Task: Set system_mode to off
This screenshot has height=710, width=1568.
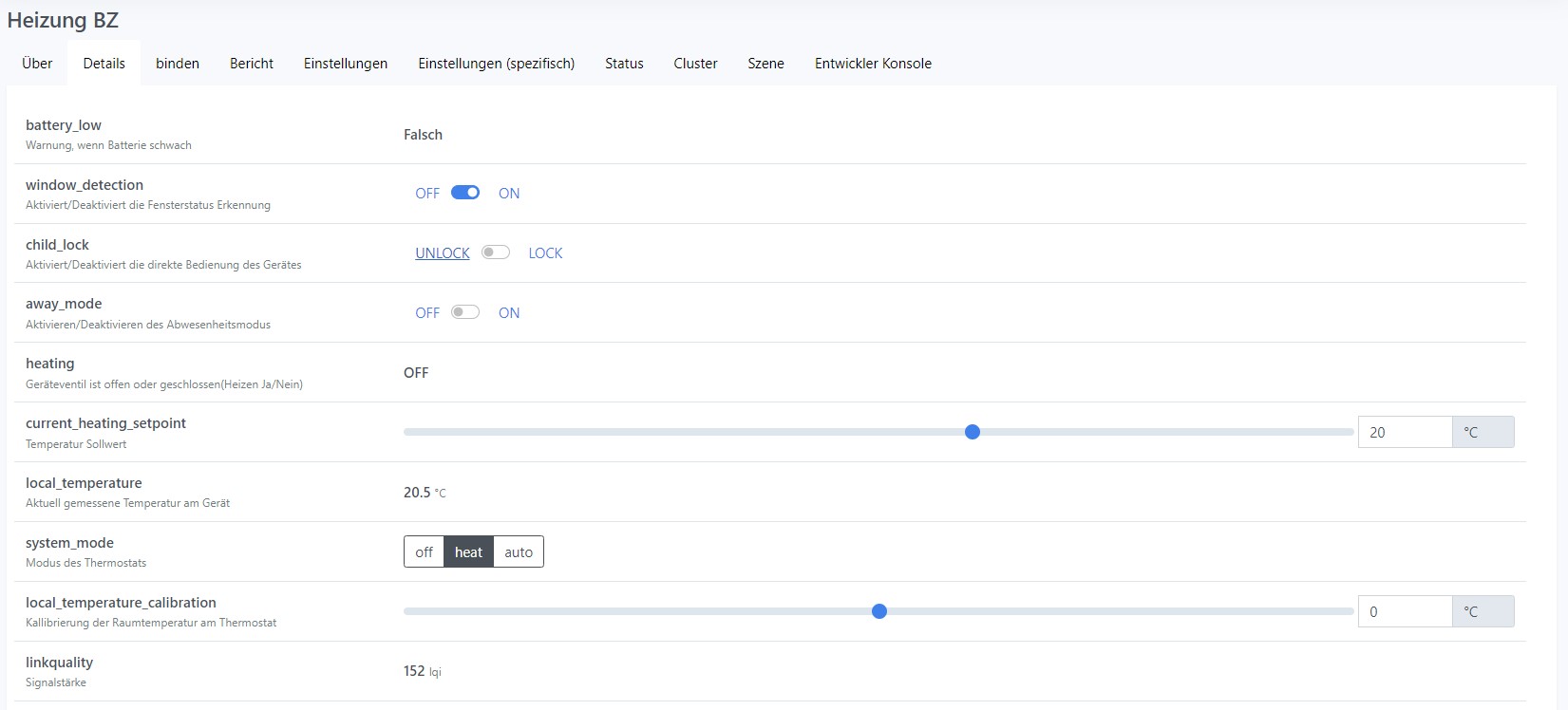Action: 424,552
